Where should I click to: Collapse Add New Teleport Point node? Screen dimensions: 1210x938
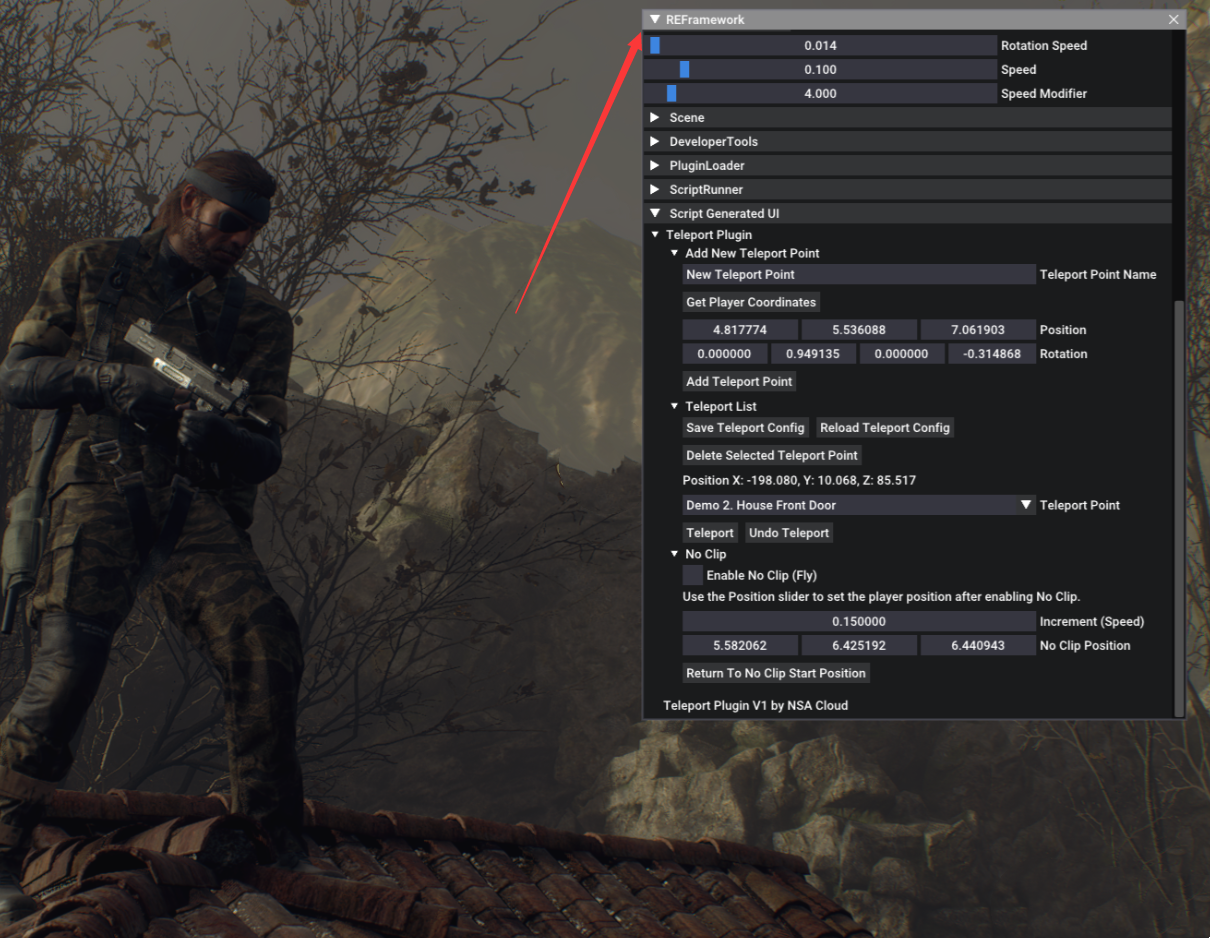coord(674,254)
